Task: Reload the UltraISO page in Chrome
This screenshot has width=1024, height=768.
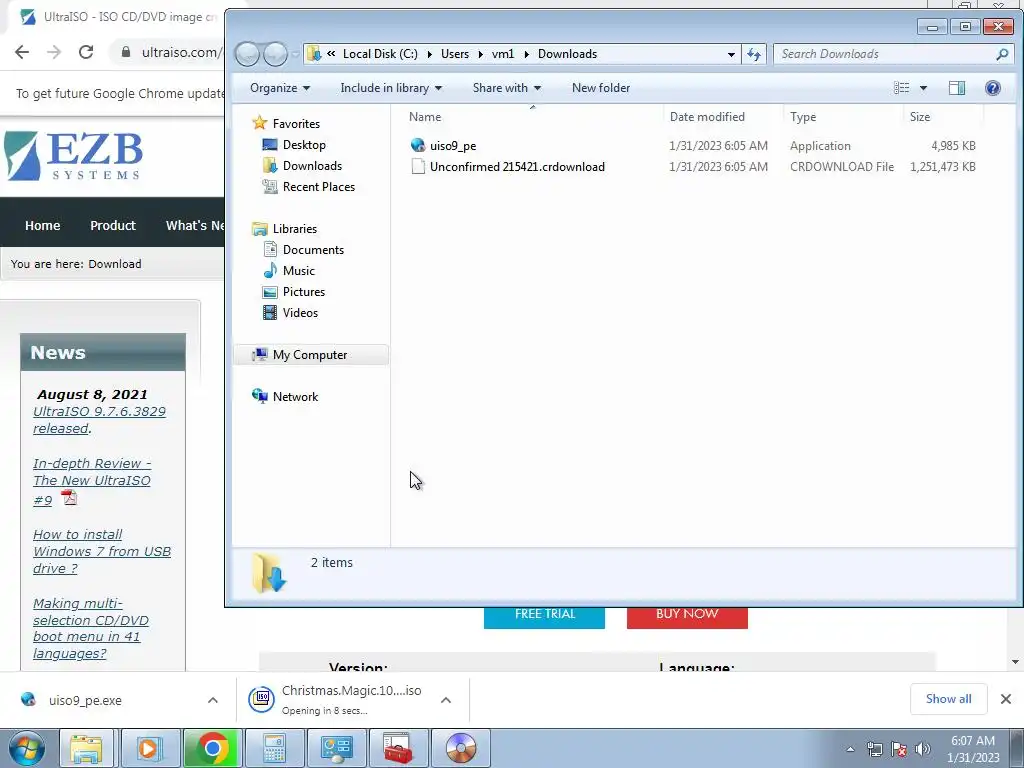Action: (x=86, y=52)
